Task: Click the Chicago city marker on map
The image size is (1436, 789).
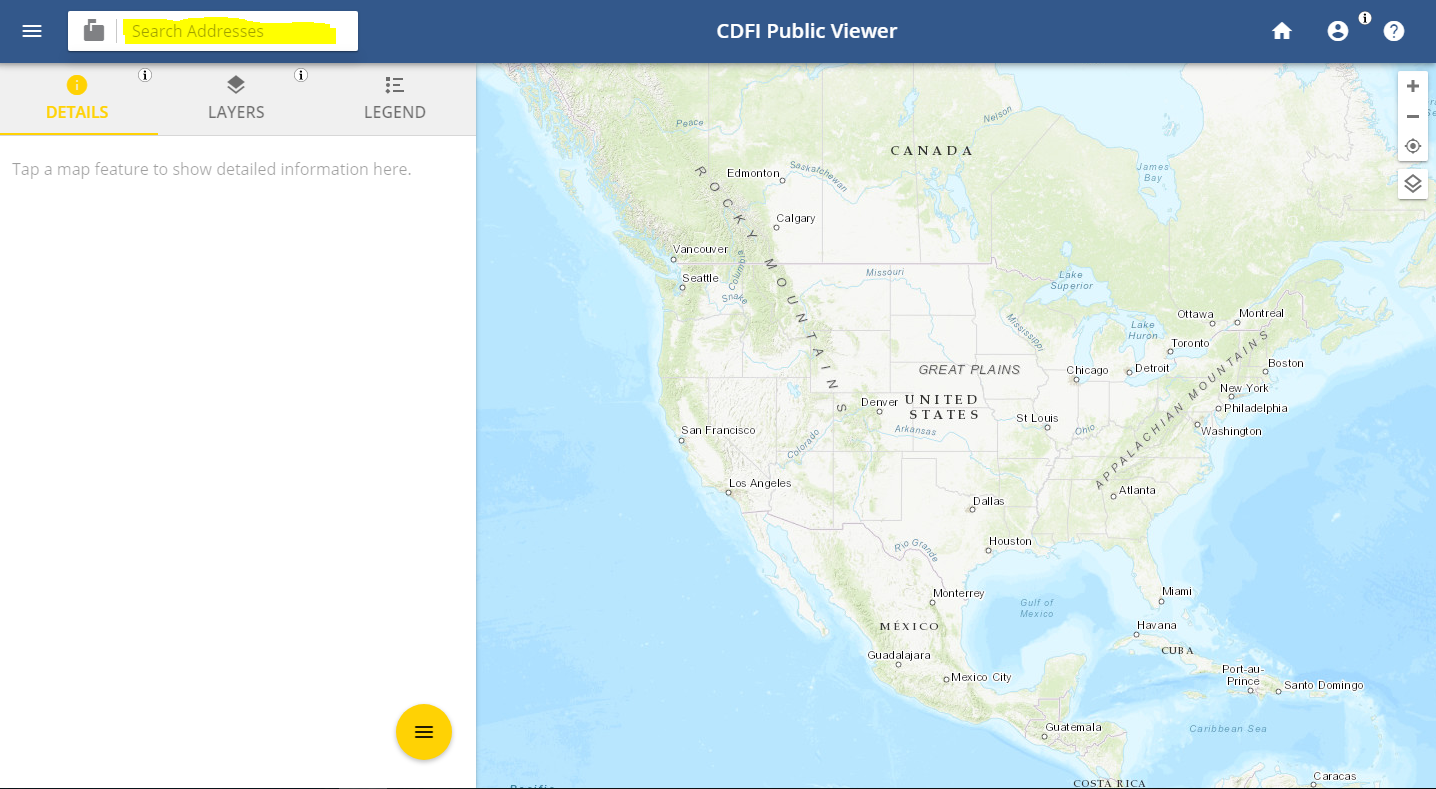Action: pyautogui.click(x=1076, y=379)
